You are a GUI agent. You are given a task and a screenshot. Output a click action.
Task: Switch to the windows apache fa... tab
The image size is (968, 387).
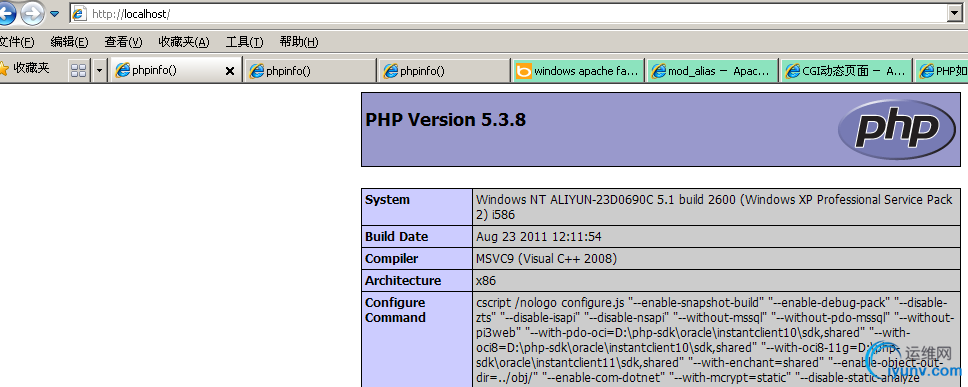(578, 70)
